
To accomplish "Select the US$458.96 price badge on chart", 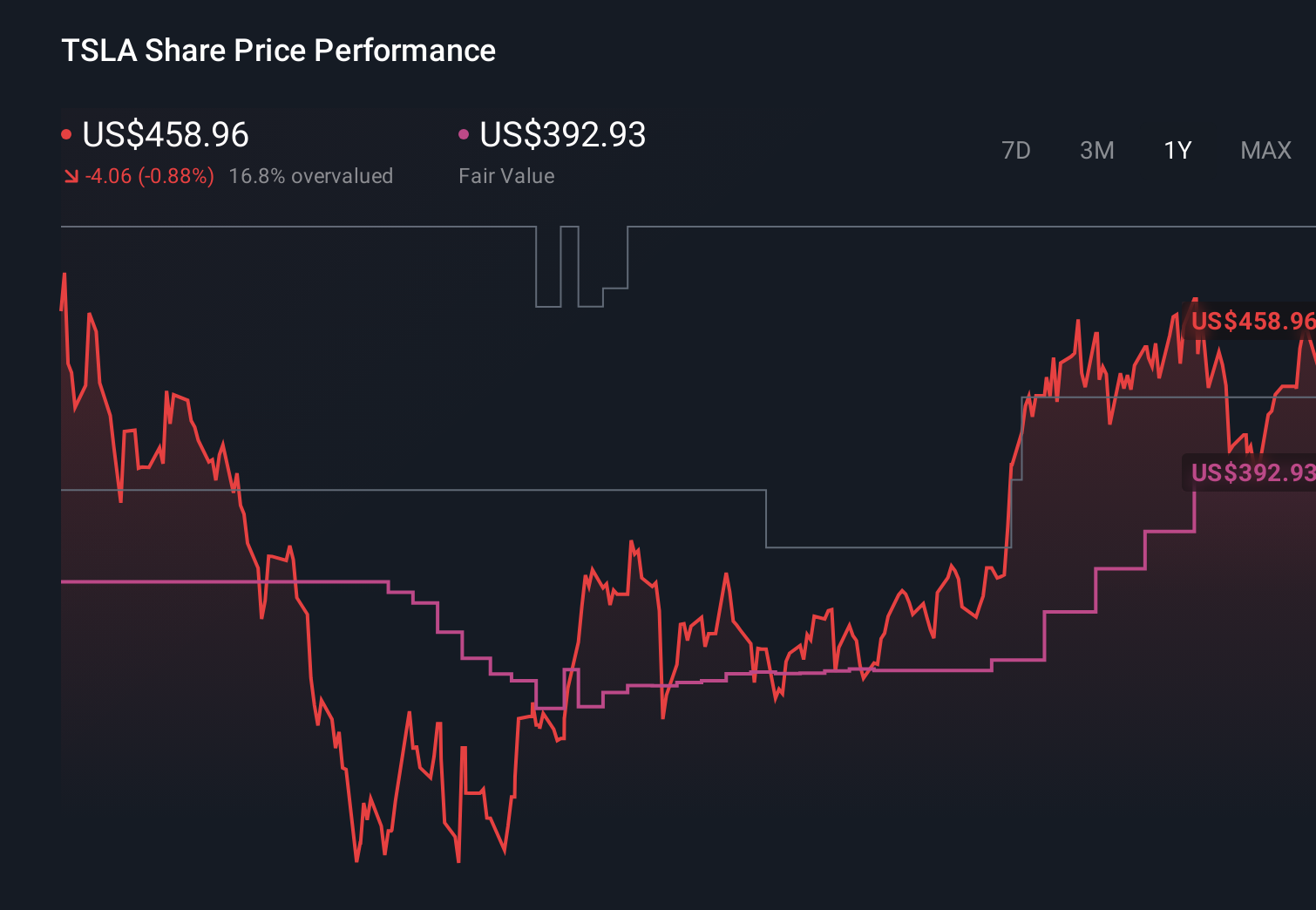I will [1251, 322].
